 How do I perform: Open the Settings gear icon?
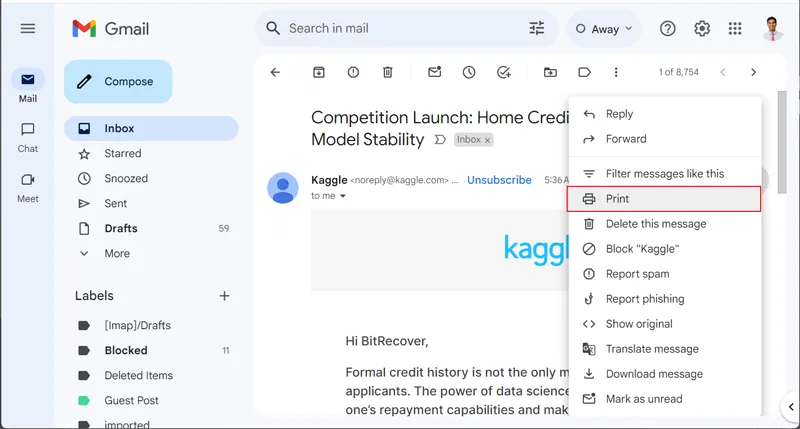coord(702,29)
